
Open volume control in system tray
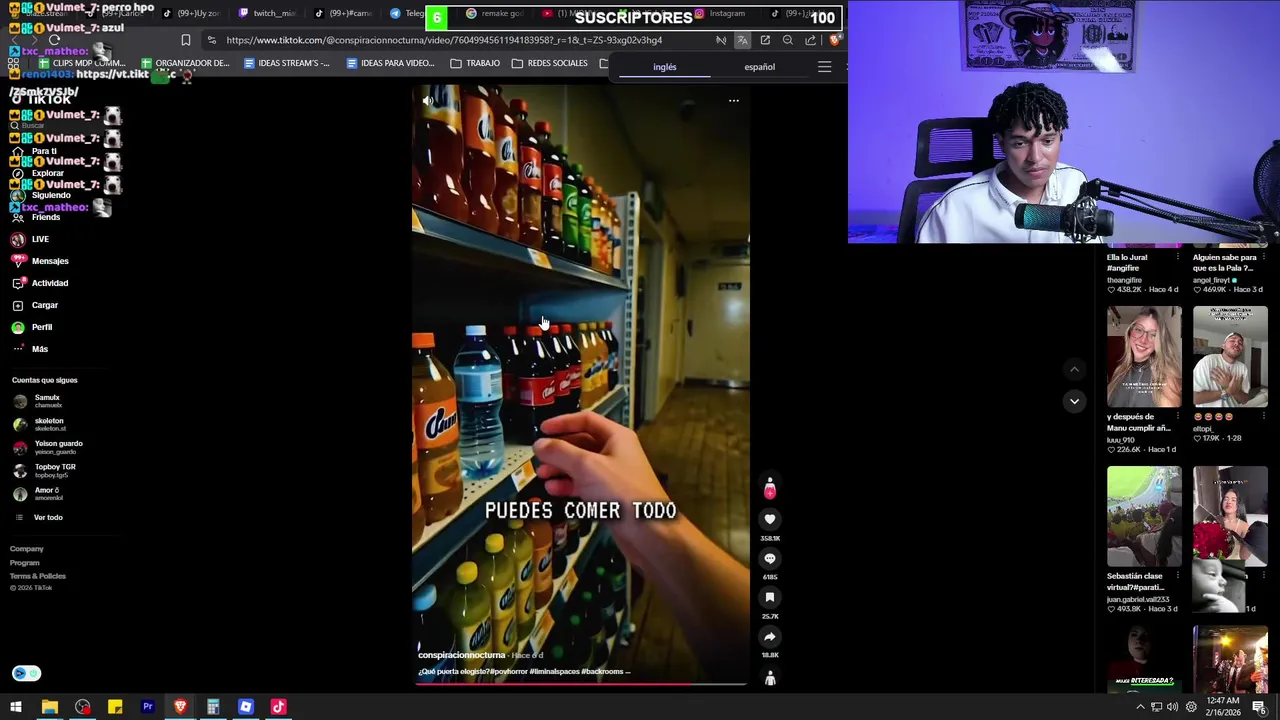coord(1173,707)
